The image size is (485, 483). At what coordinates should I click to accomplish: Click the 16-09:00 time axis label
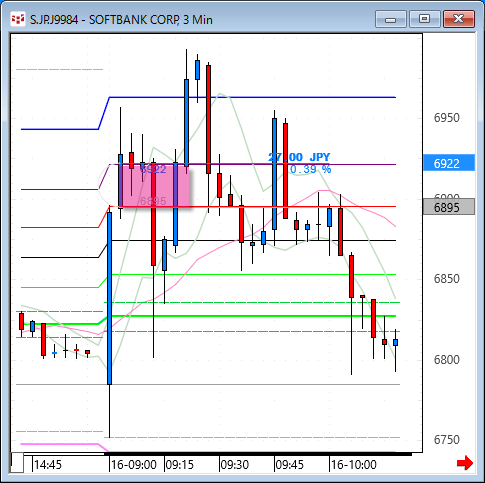click(134, 465)
